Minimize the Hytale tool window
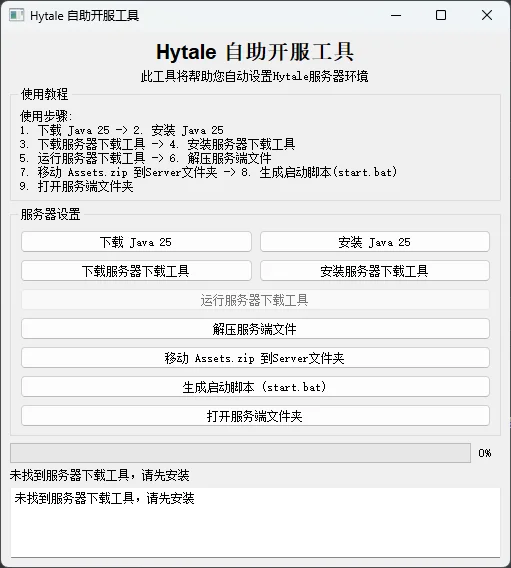Viewport: 511px width, 568px height. (x=396, y=15)
